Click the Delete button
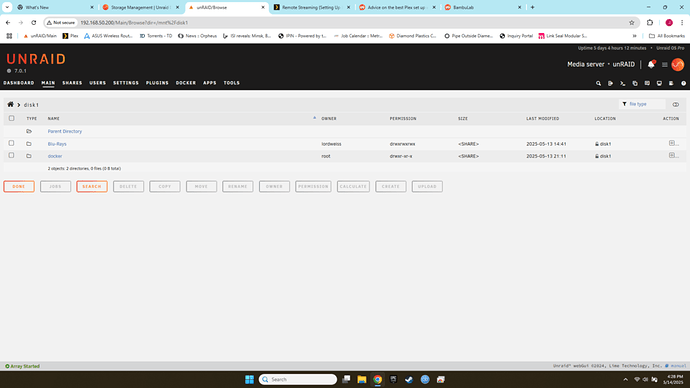 (x=128, y=187)
